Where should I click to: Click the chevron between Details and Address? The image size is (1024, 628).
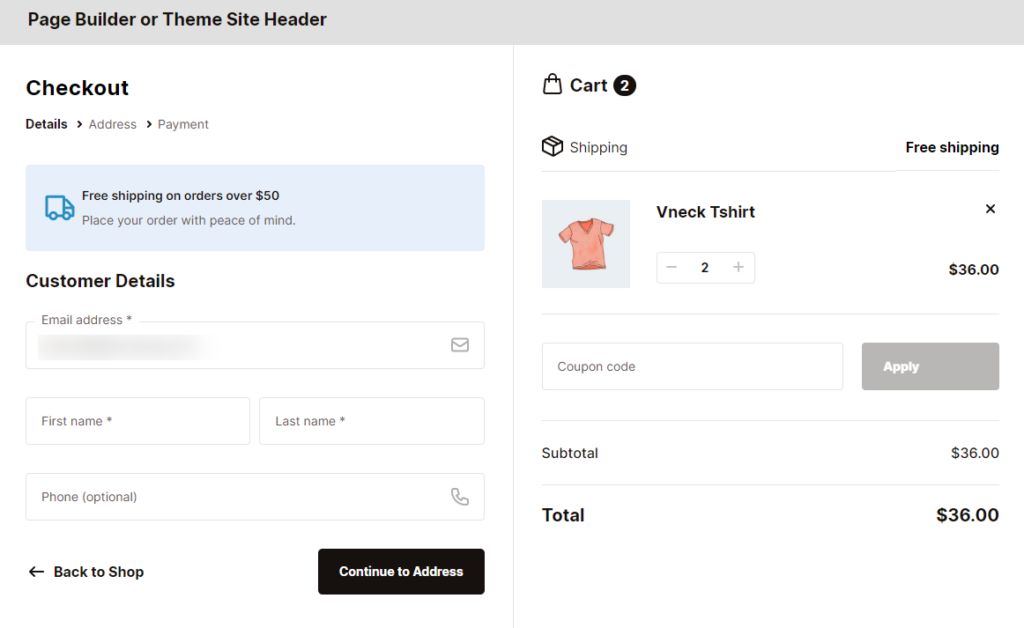click(x=78, y=124)
